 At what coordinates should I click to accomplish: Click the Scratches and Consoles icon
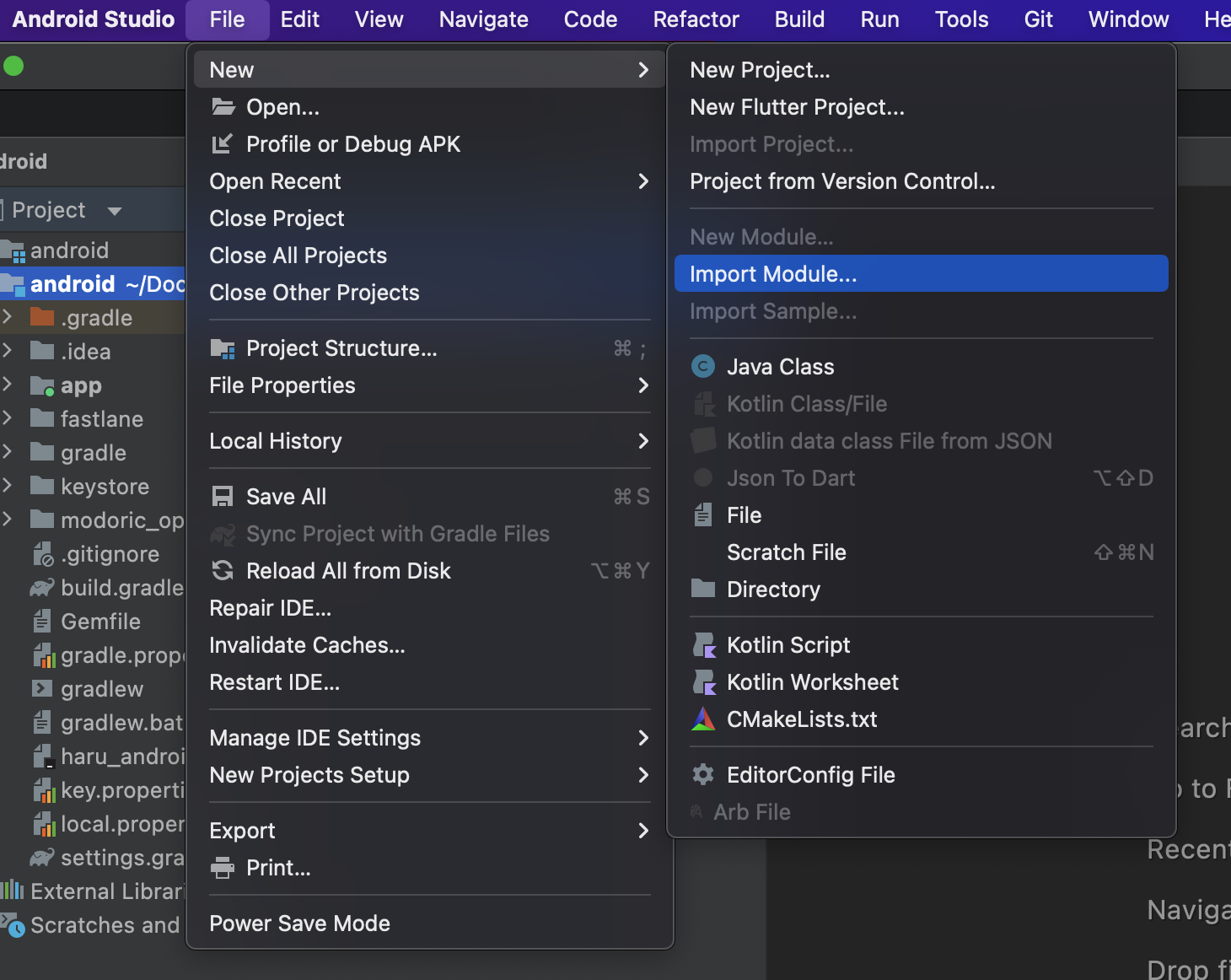[x=13, y=924]
